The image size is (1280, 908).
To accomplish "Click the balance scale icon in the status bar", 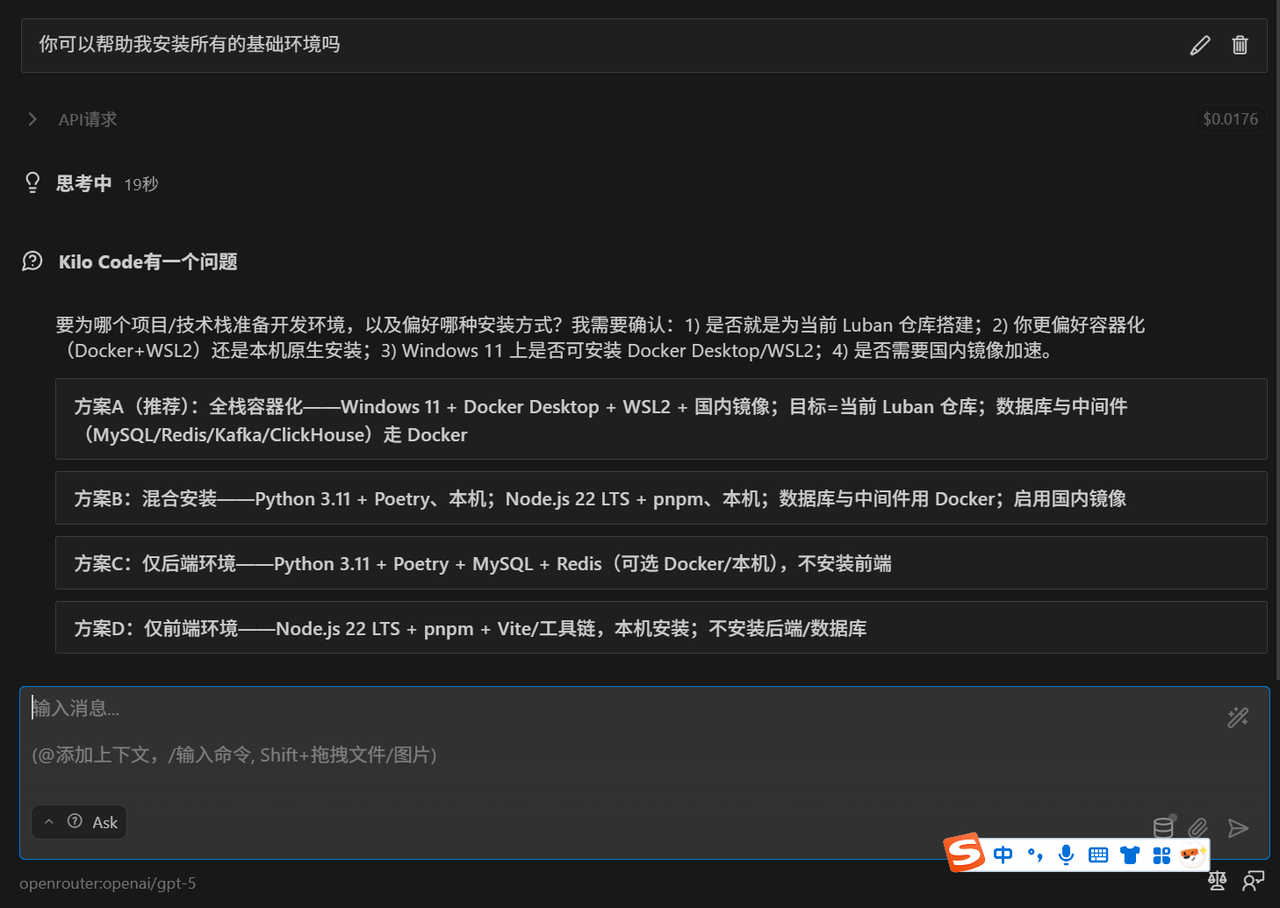I will 1216,881.
